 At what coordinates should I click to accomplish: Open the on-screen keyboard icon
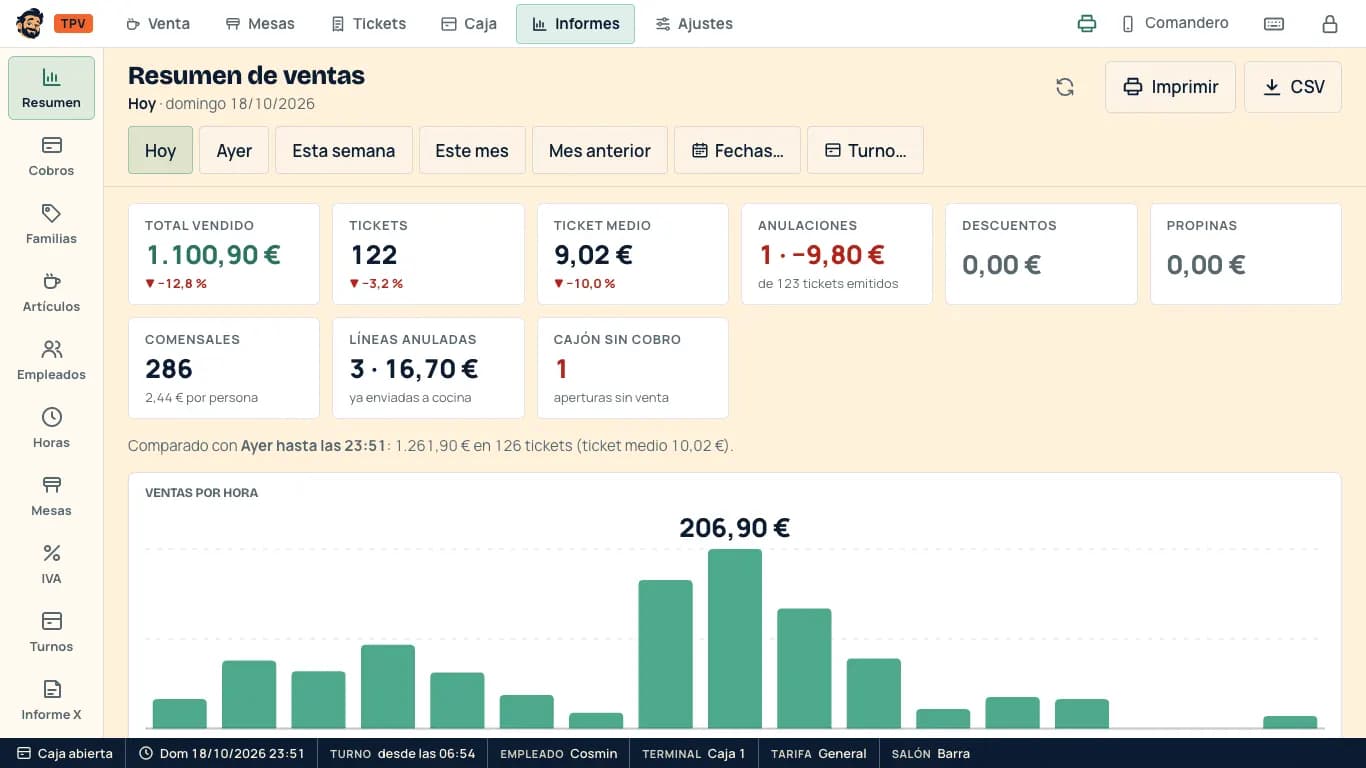[1274, 24]
